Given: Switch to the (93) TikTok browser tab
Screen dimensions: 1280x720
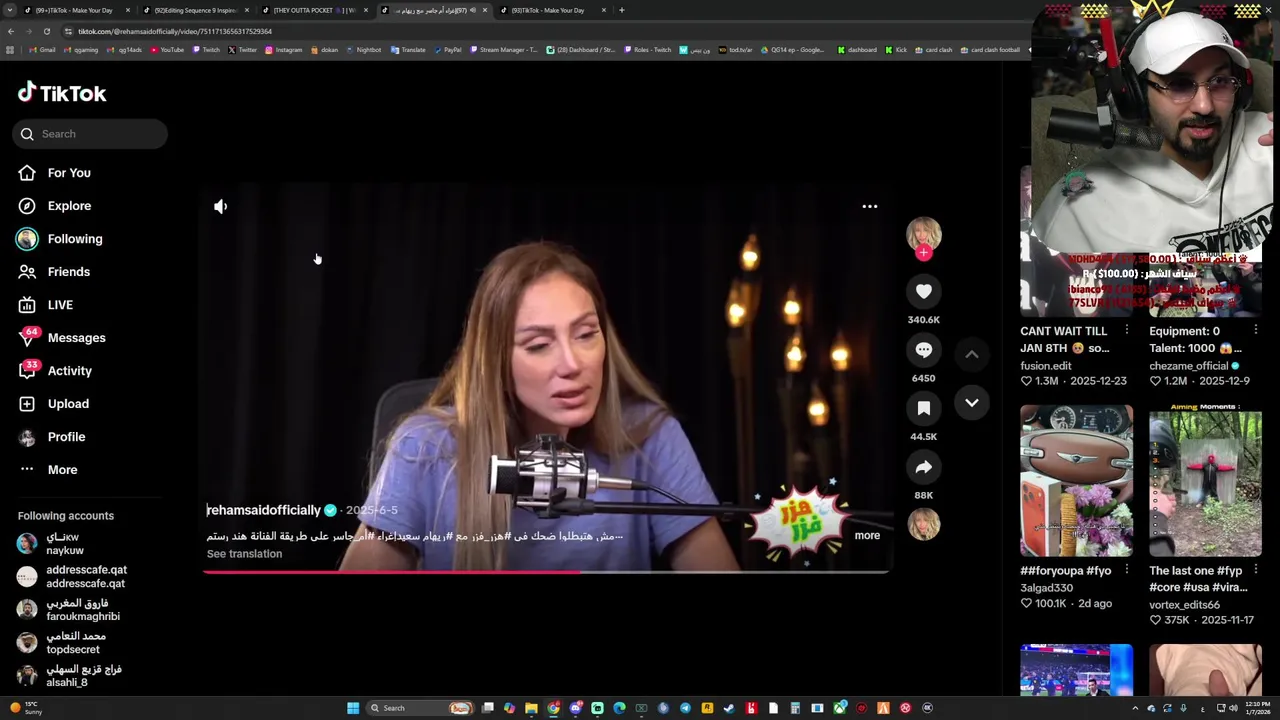Looking at the screenshot, I should (x=552, y=10).
